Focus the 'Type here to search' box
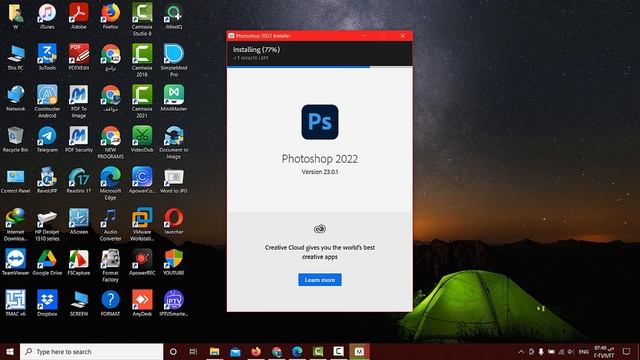The image size is (640, 360). 91,351
